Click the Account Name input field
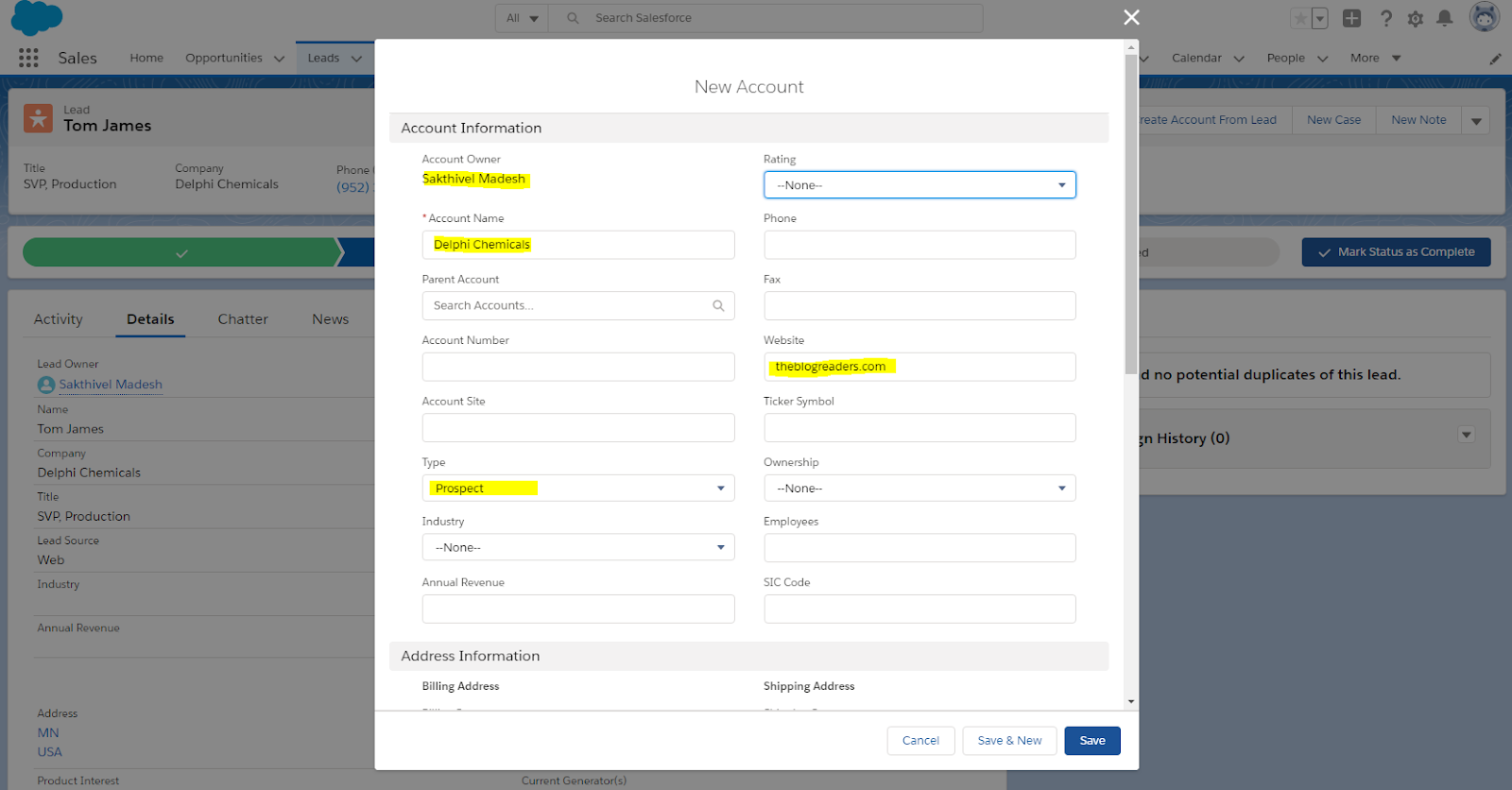 578,245
